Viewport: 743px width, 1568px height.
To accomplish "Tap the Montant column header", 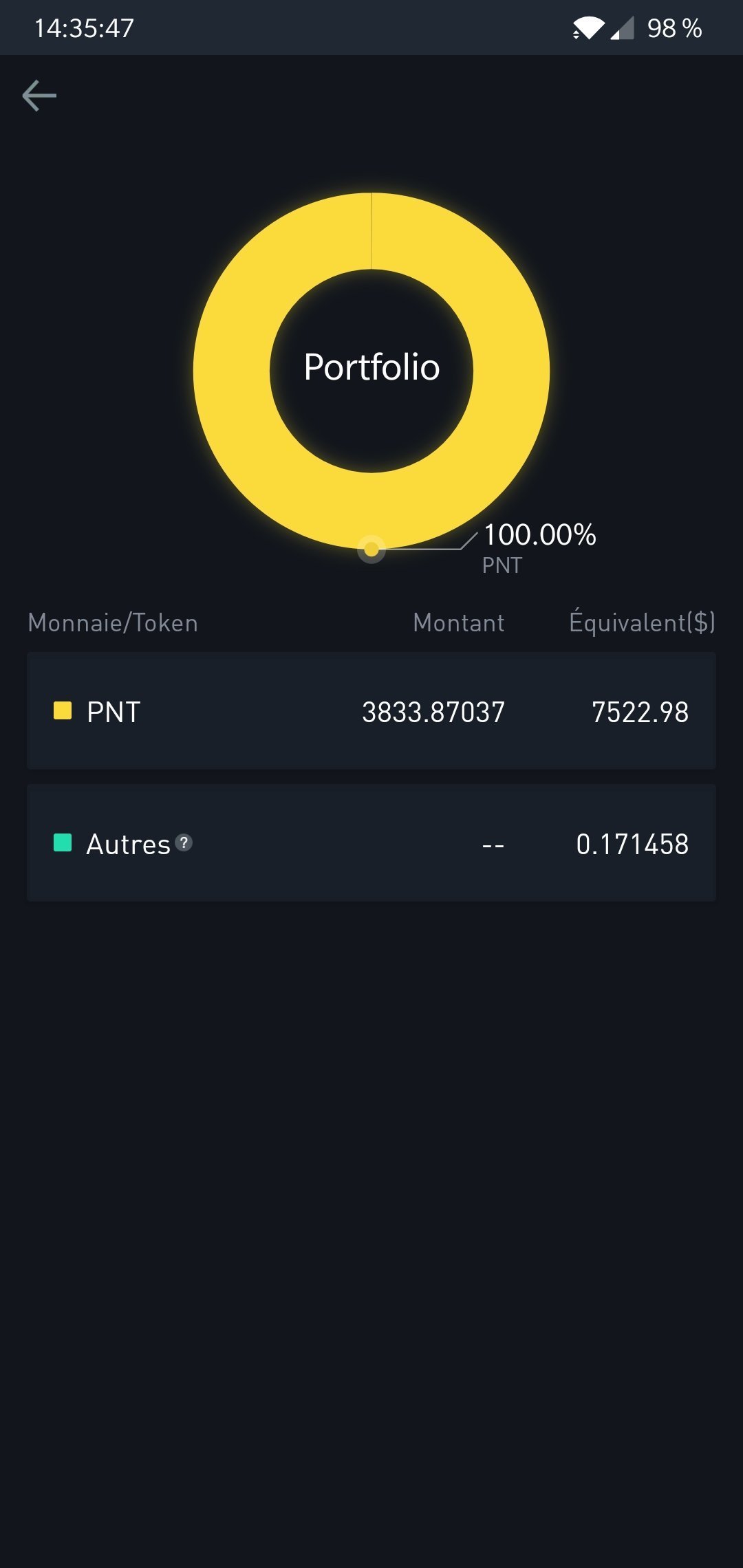I will pyautogui.click(x=459, y=623).
